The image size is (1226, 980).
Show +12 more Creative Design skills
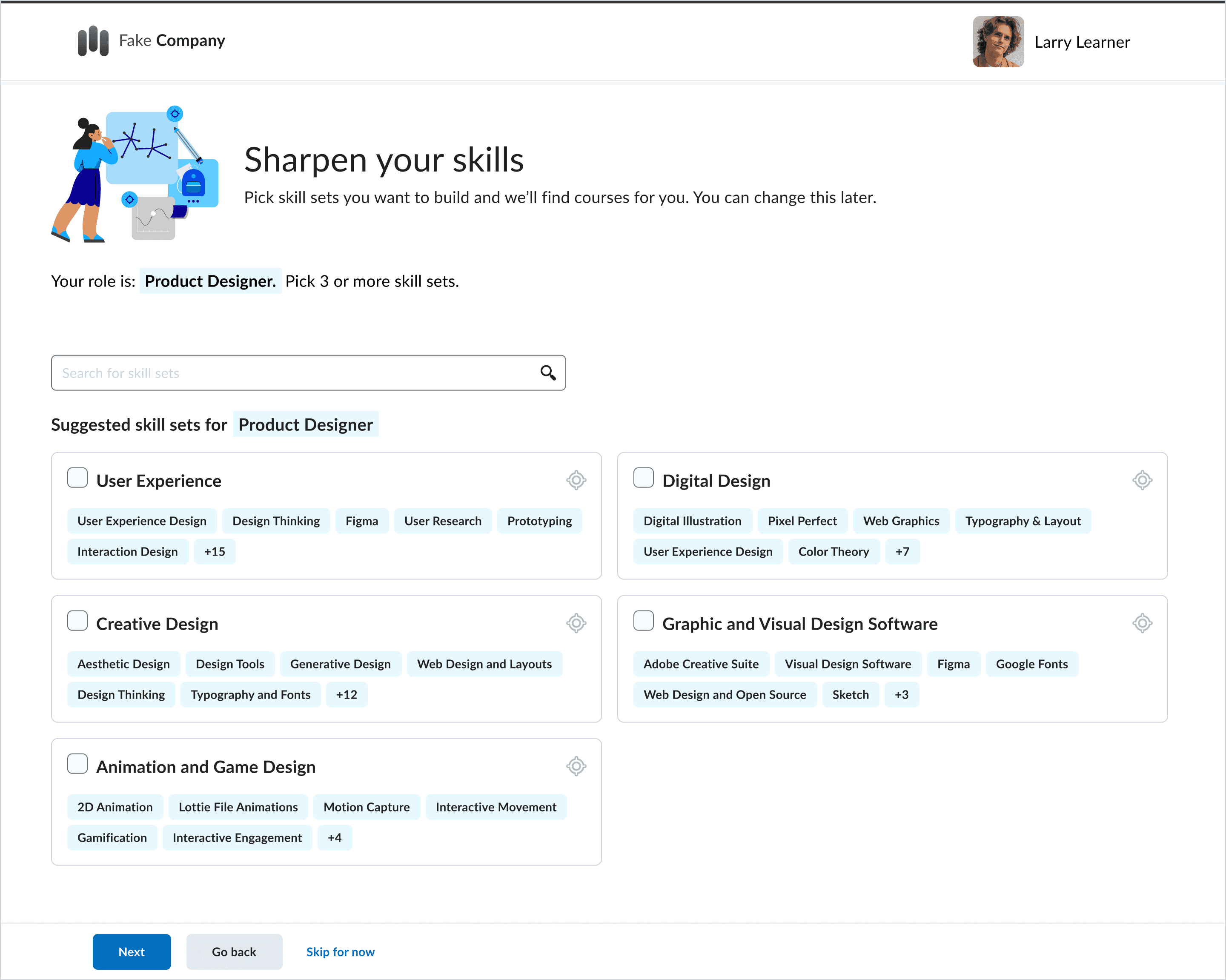(x=347, y=694)
